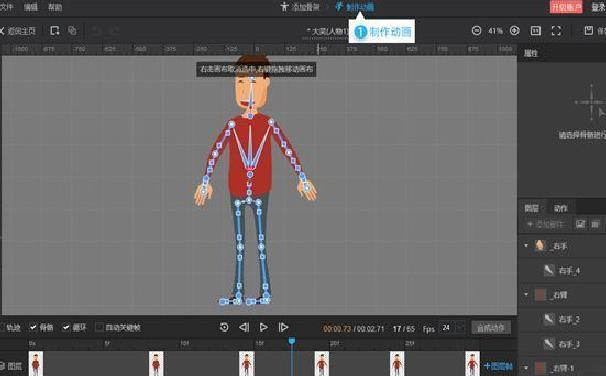Zoom in with the plus circle icon
Screen dimensions: 606x376
(514, 31)
